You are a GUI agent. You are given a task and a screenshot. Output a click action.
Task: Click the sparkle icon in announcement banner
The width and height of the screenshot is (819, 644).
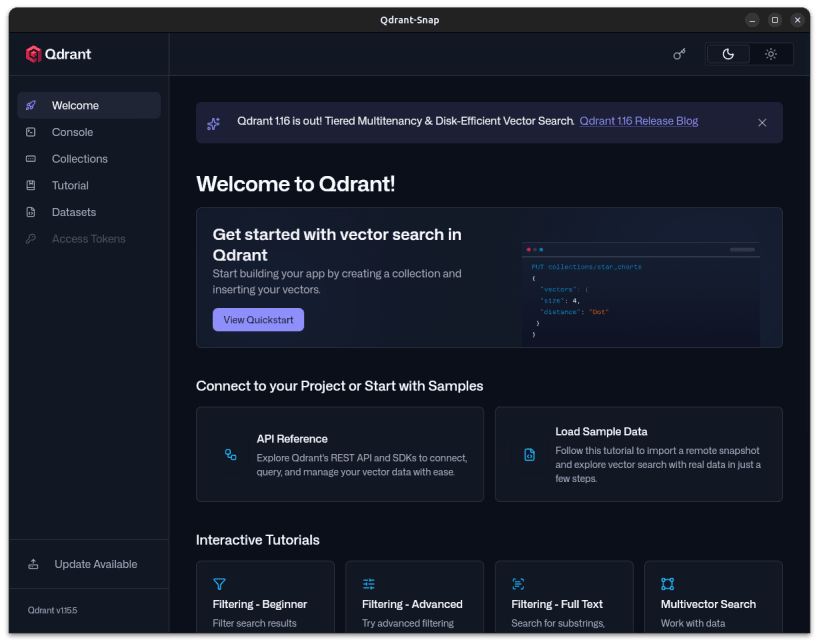213,124
